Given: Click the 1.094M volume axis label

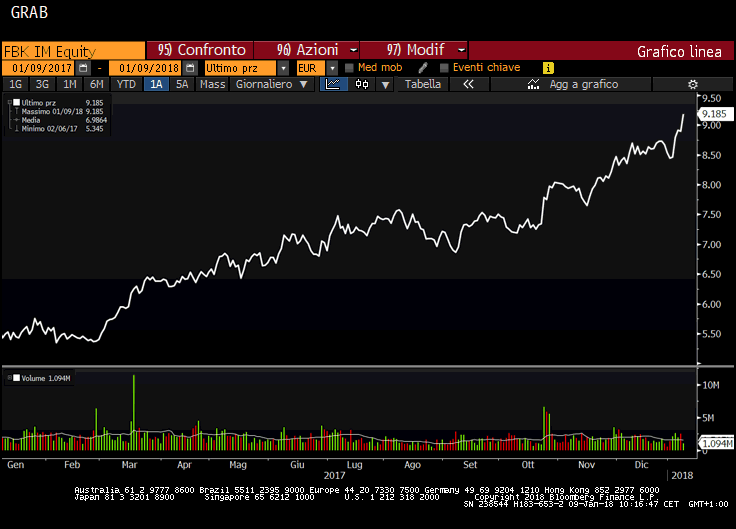Looking at the screenshot, I should [x=716, y=444].
